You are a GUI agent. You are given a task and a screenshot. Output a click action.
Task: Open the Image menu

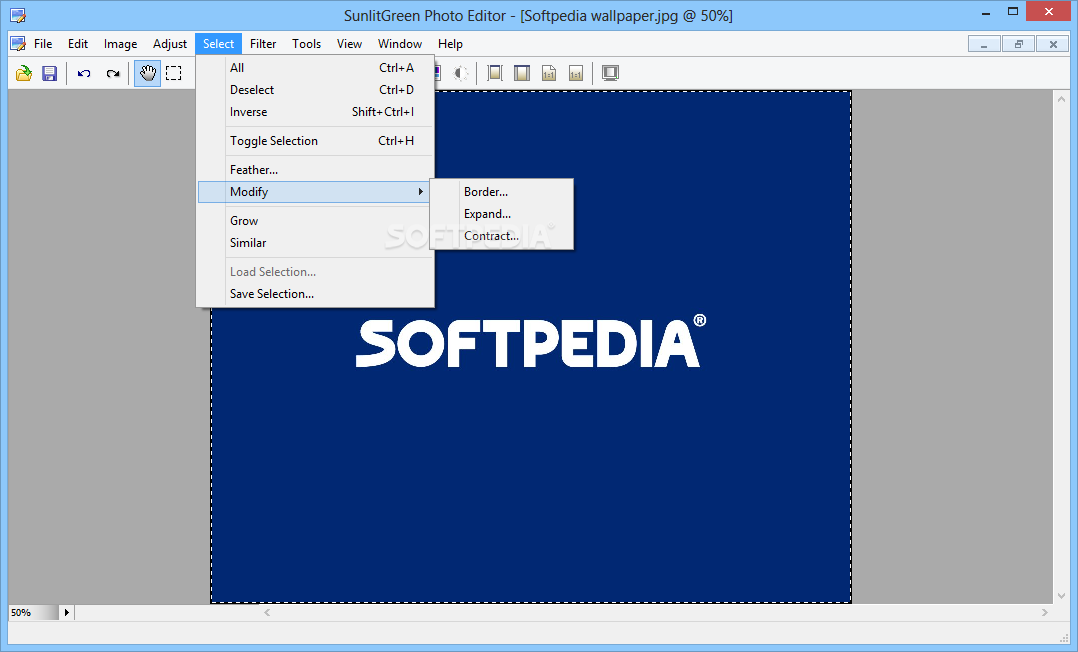point(120,44)
